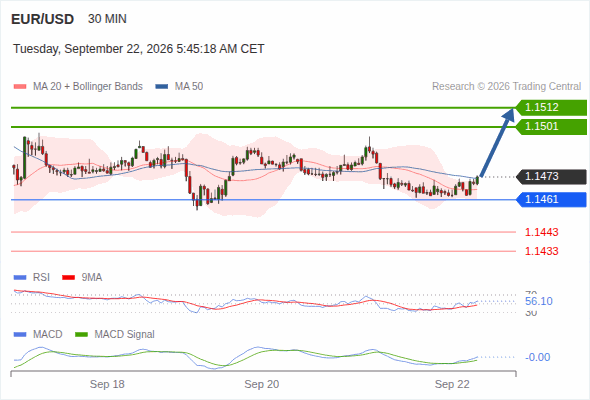
Task: Click the 1.1501 green resistance tag
Action: (x=551, y=126)
